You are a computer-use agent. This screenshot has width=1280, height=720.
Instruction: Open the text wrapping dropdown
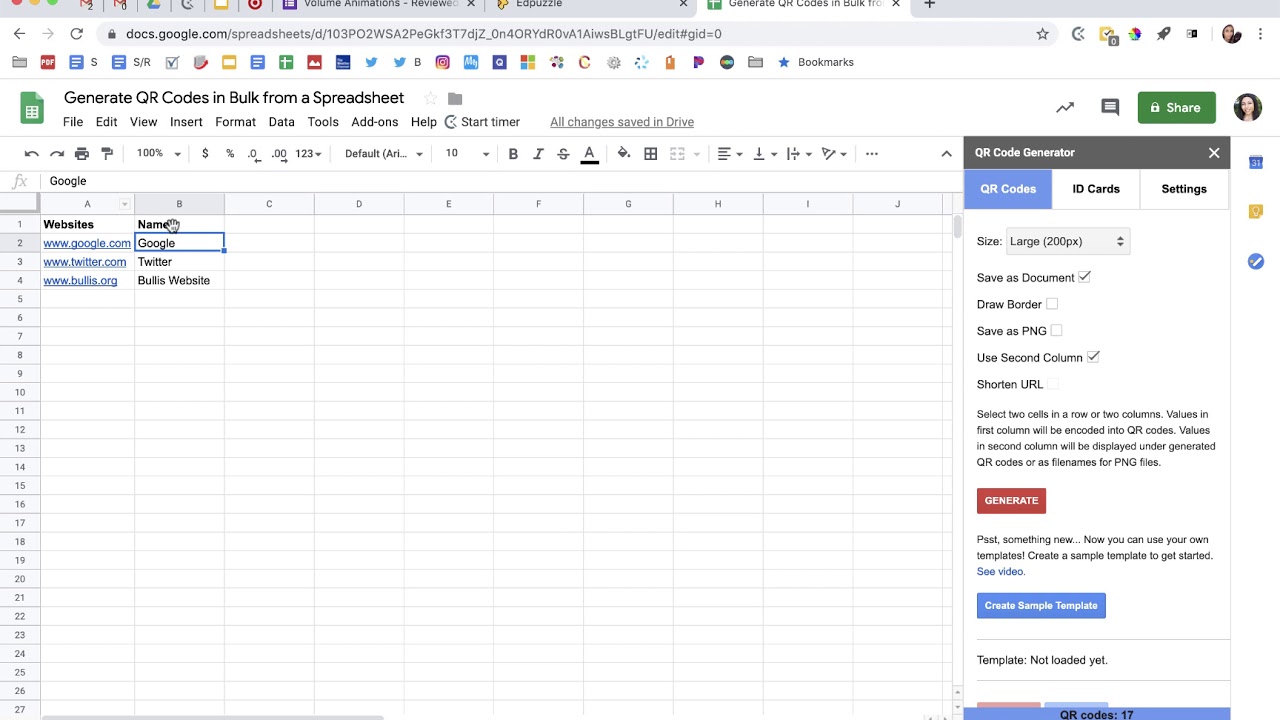tap(799, 154)
